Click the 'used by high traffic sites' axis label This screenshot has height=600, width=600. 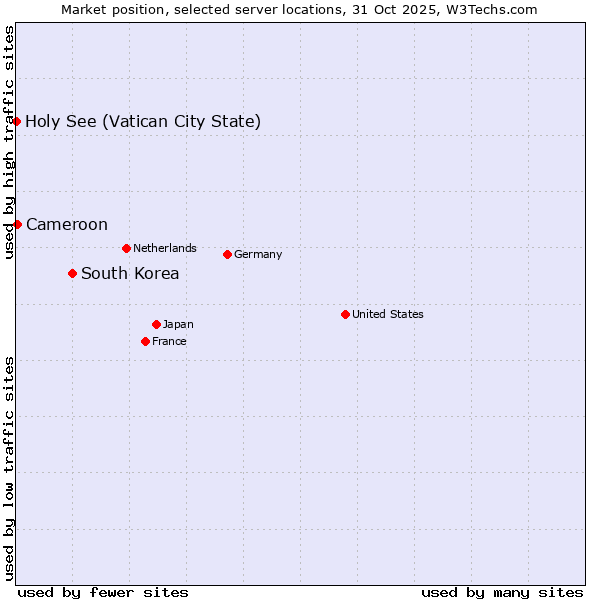(x=9, y=143)
